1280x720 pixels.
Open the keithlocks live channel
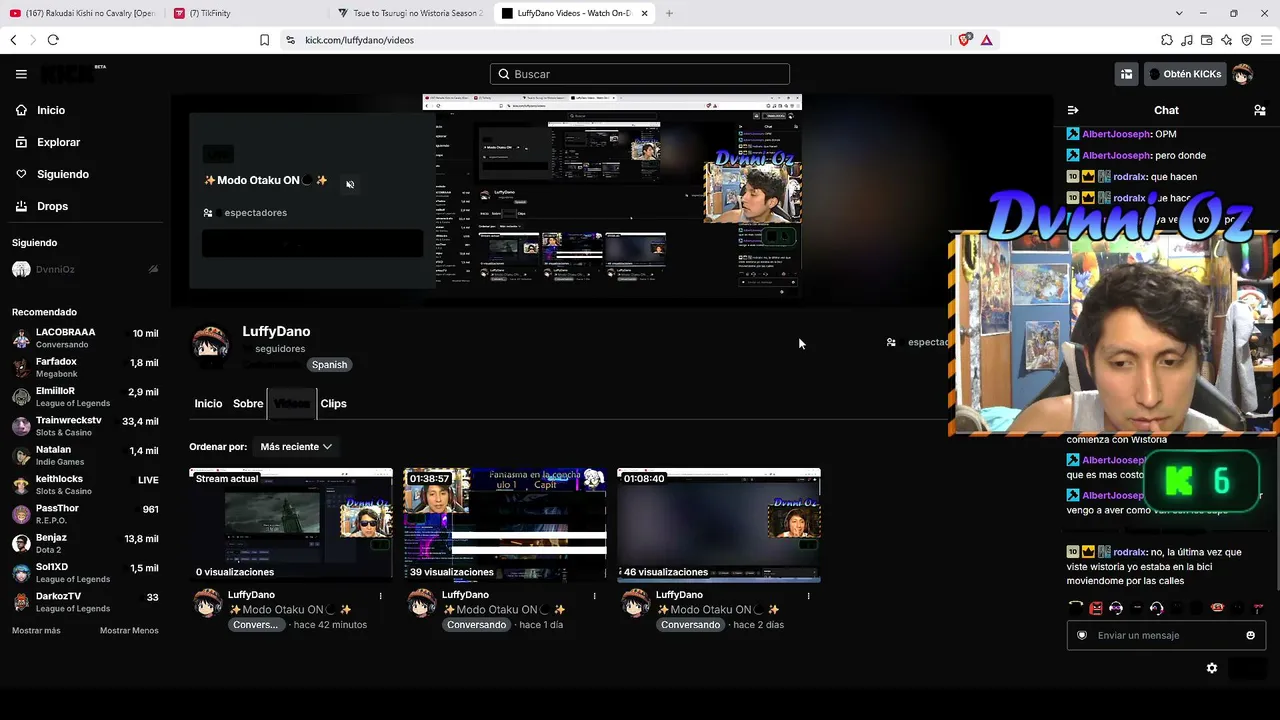(85, 485)
